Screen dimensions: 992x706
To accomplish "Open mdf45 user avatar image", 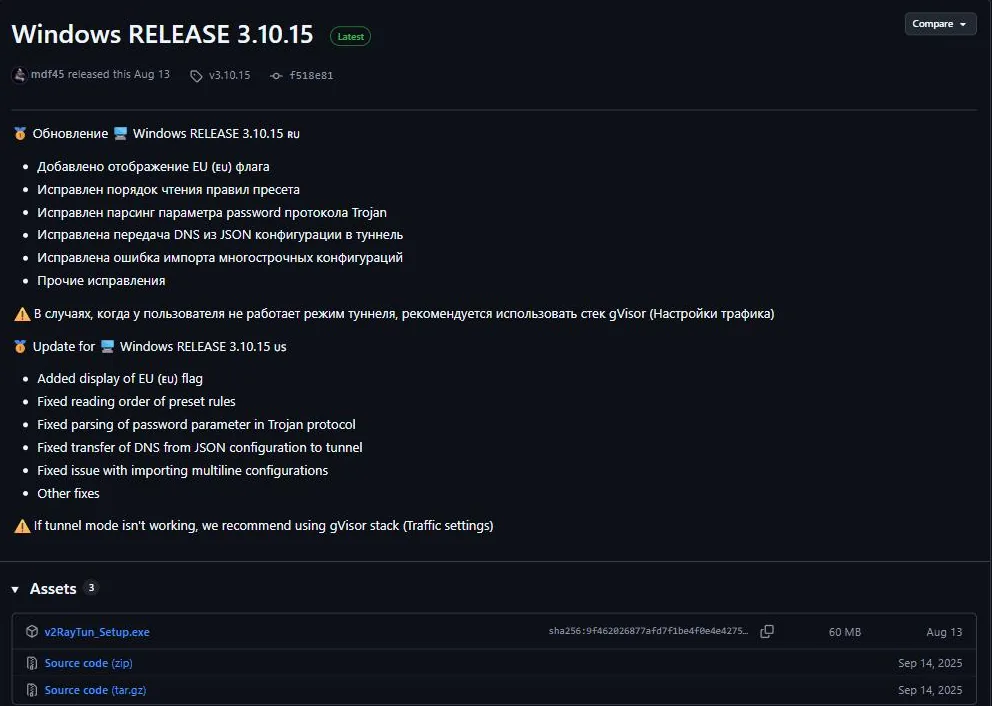I will tap(20, 75).
